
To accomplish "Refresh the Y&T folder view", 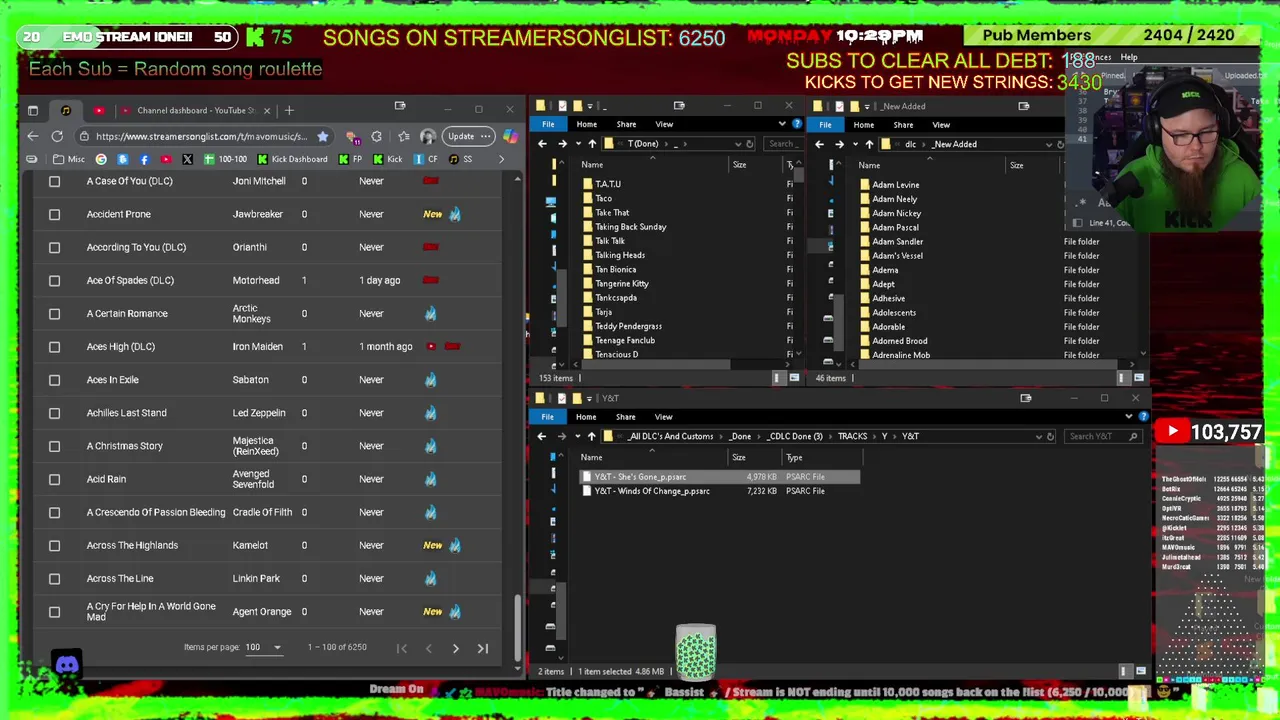I will (x=1050, y=436).
